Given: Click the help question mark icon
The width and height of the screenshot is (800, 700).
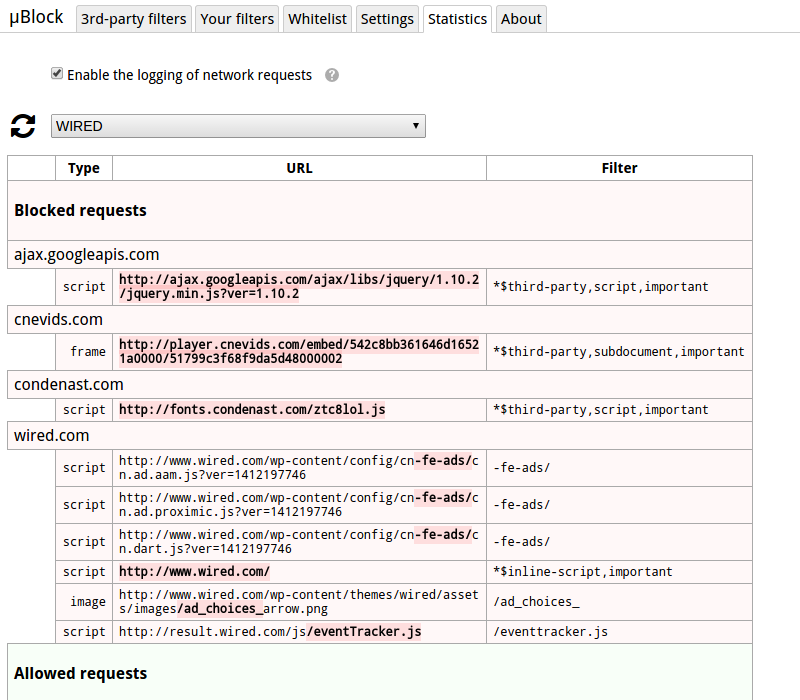Looking at the screenshot, I should point(332,76).
